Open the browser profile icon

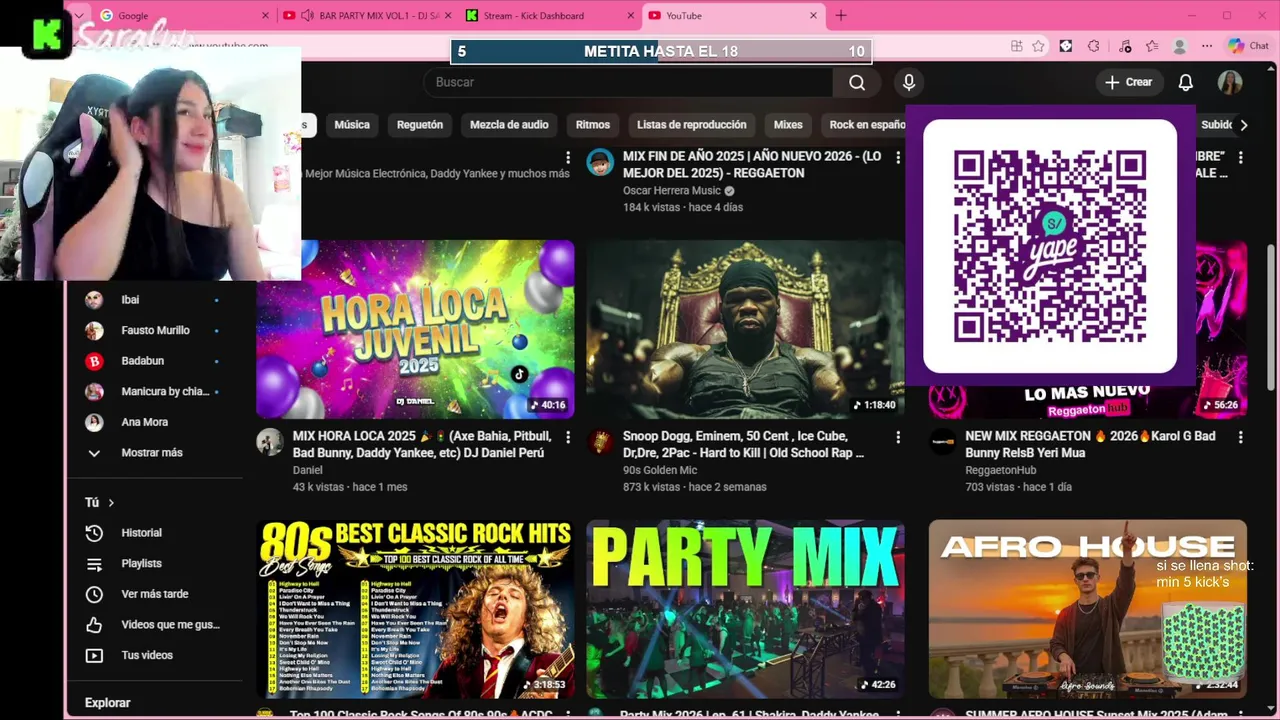[1180, 46]
